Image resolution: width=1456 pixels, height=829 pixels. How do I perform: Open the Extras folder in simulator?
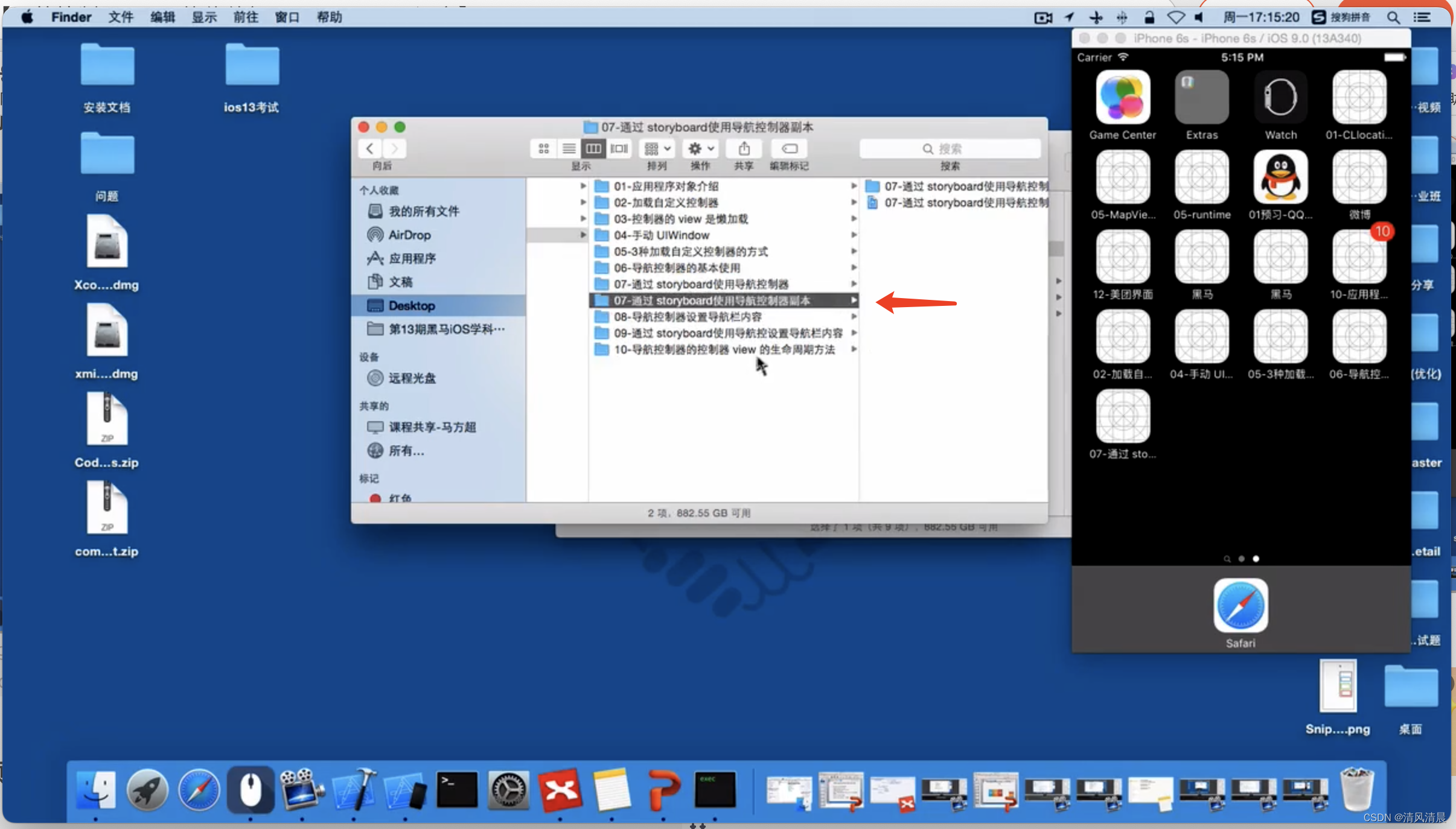pyautogui.click(x=1202, y=97)
